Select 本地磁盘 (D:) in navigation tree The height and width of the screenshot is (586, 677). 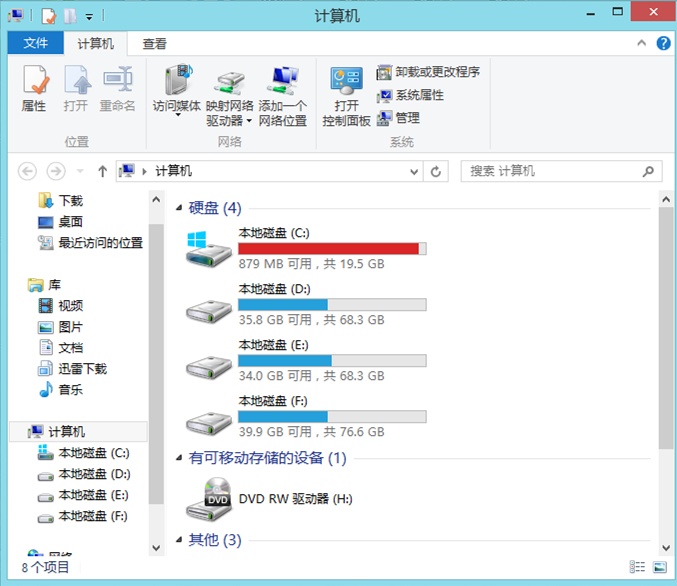83,474
